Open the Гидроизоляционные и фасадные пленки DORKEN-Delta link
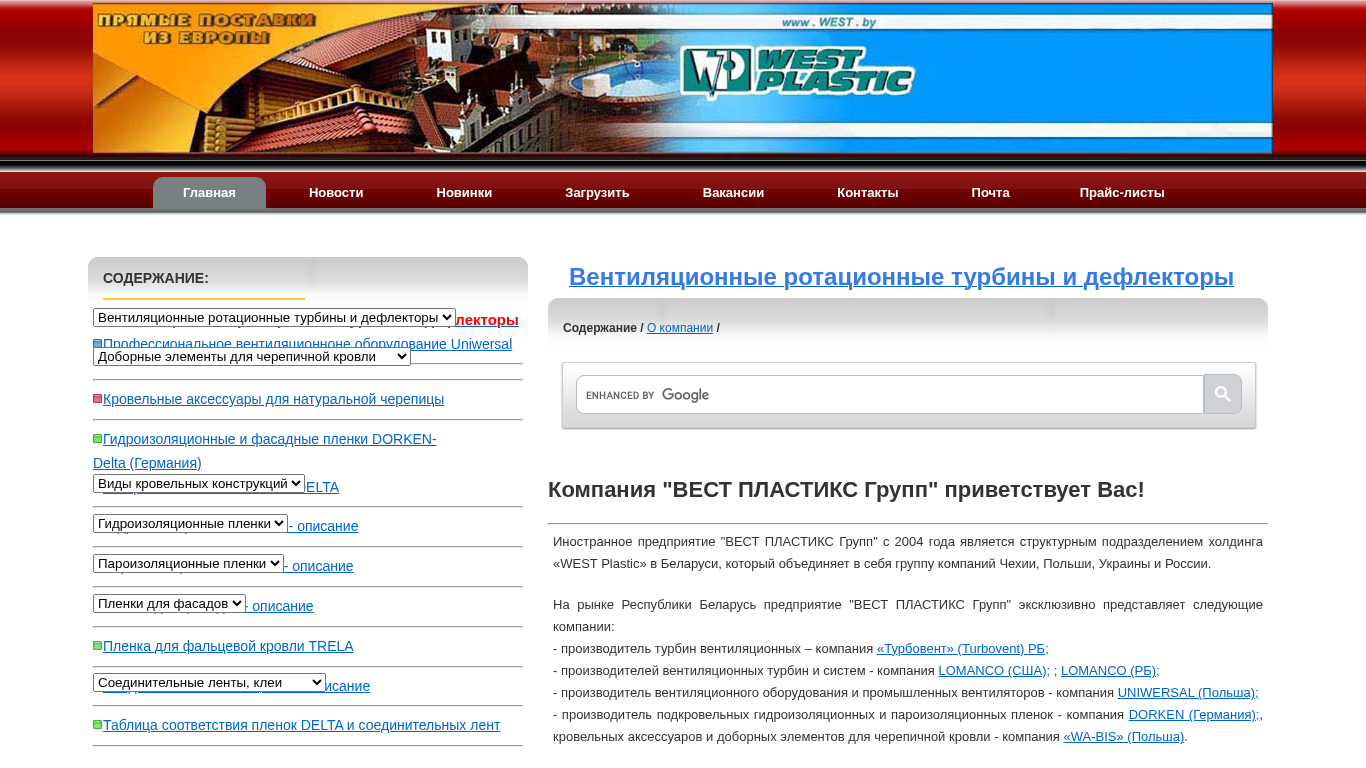The image size is (1366, 768). [x=265, y=451]
